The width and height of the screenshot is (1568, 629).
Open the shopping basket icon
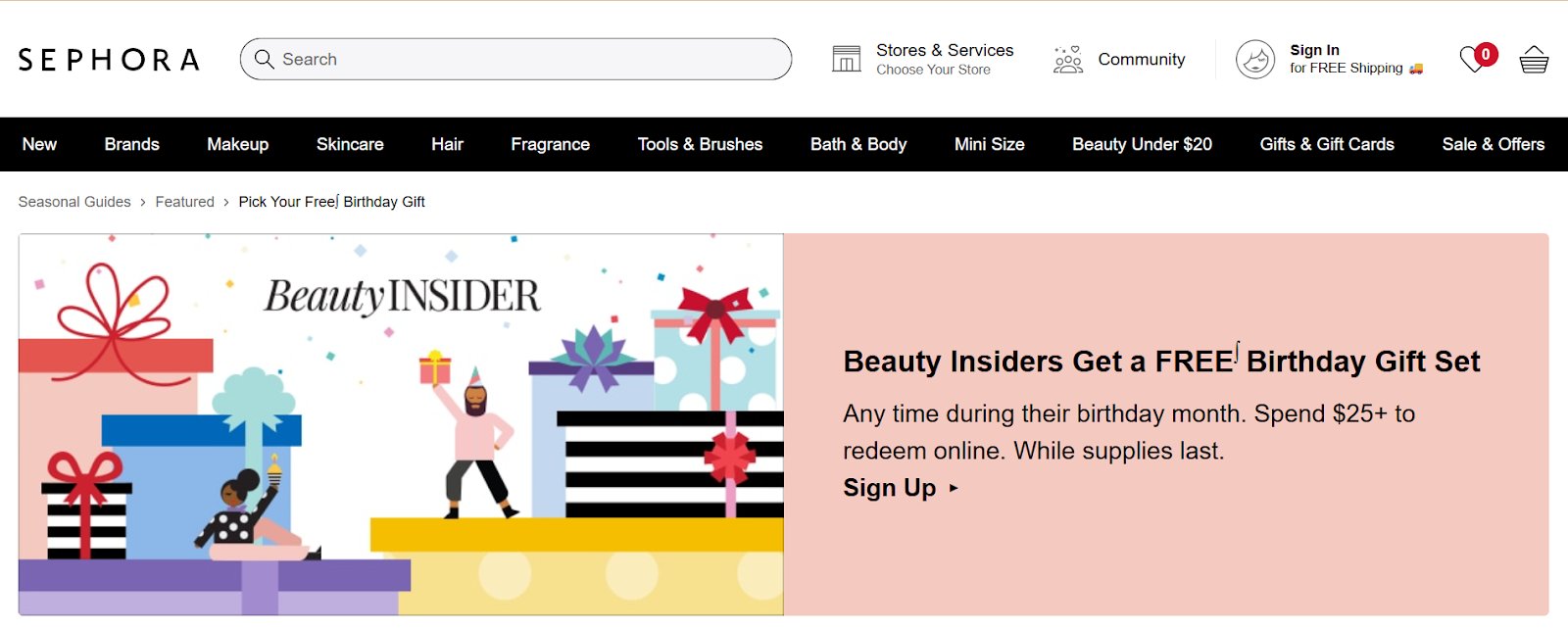point(1534,60)
